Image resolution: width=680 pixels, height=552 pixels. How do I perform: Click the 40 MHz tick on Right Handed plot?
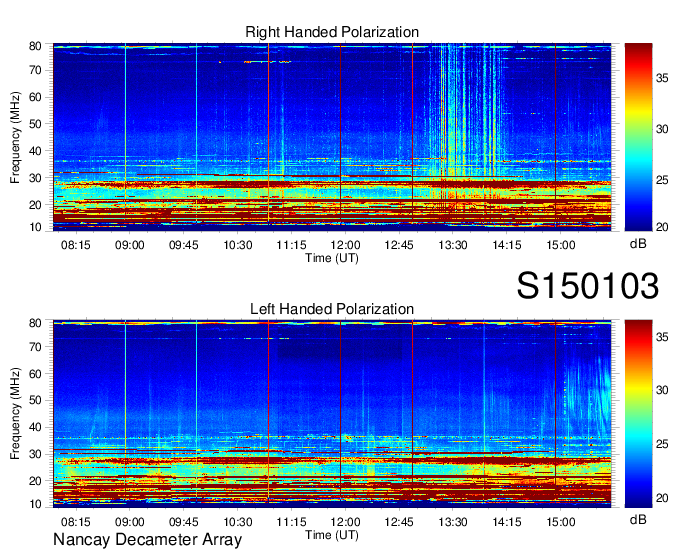pos(35,151)
